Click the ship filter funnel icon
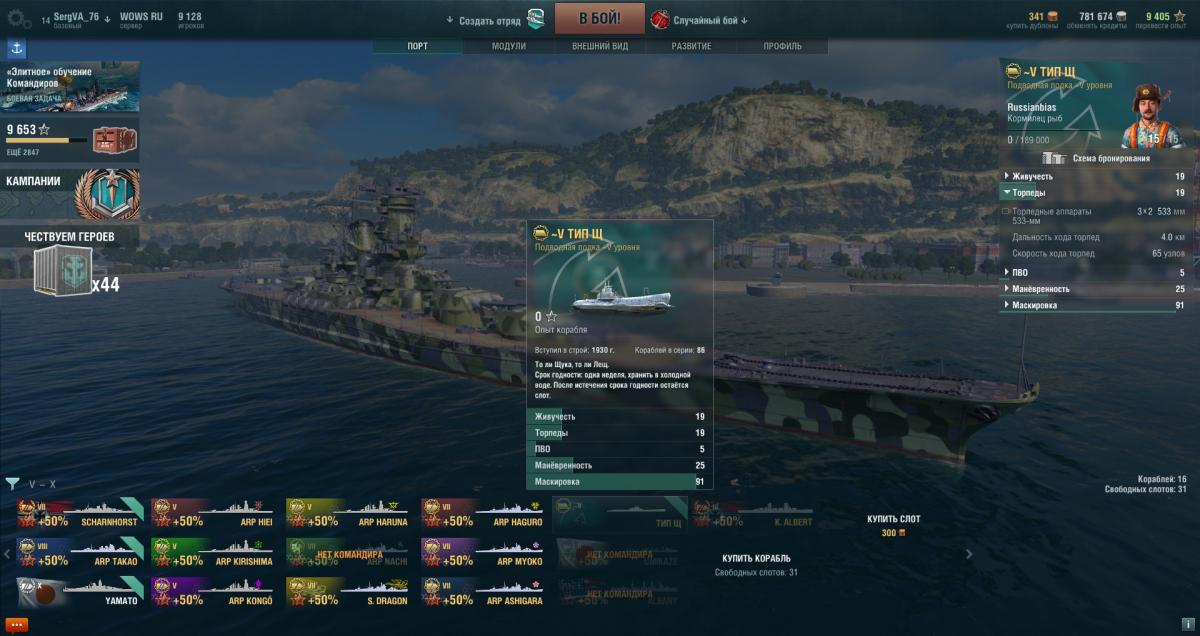1200x636 pixels. [12, 484]
